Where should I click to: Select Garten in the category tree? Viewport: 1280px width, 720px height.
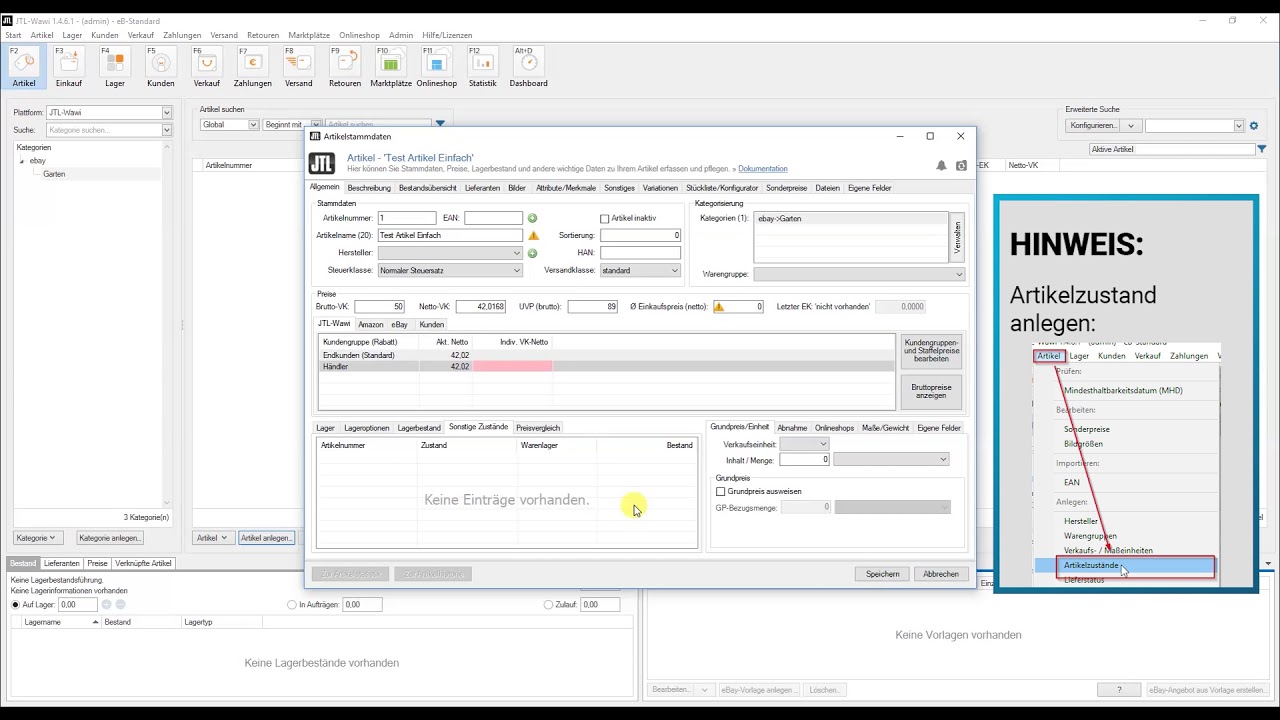pyautogui.click(x=54, y=174)
